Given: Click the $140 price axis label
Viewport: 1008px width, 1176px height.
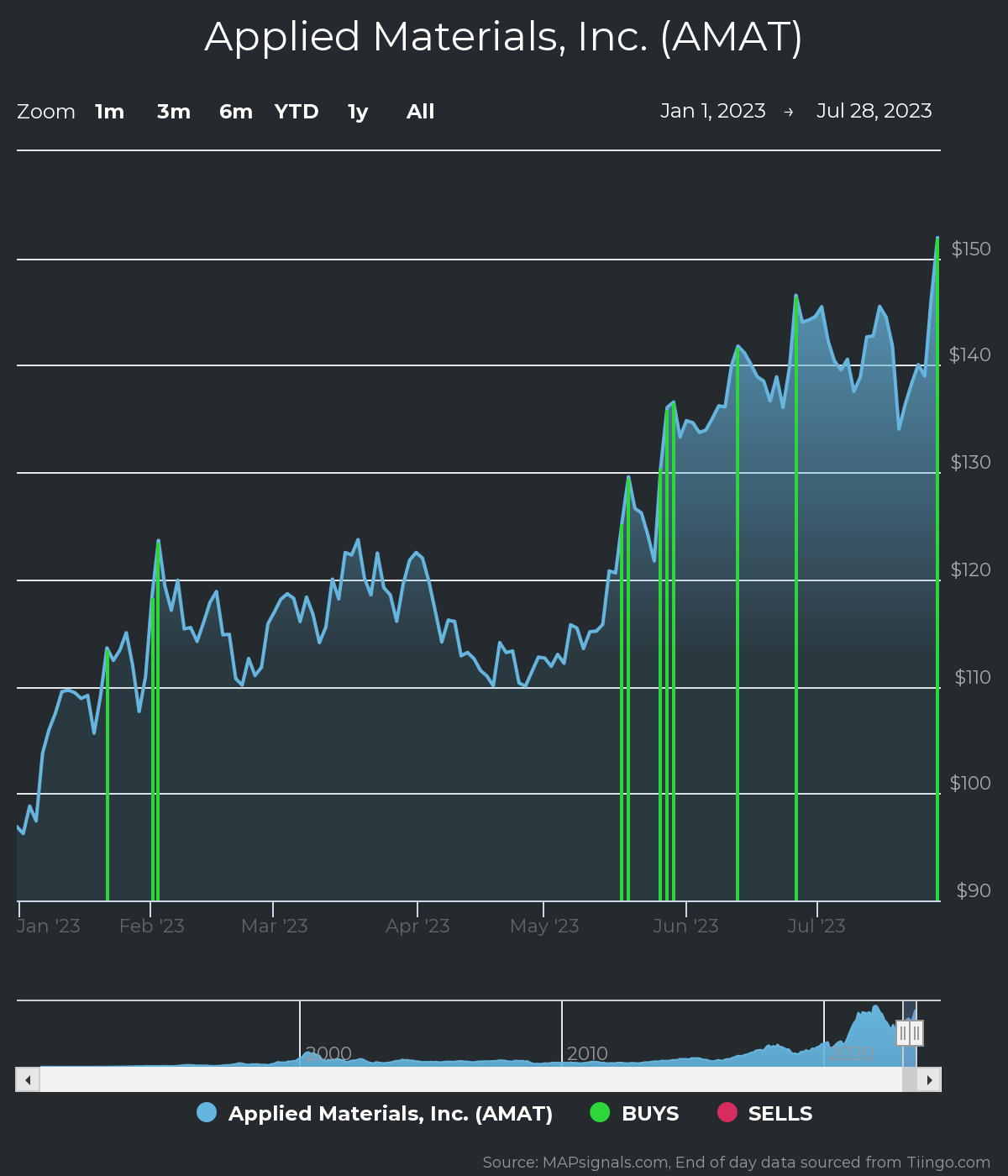Looking at the screenshot, I should [x=970, y=354].
